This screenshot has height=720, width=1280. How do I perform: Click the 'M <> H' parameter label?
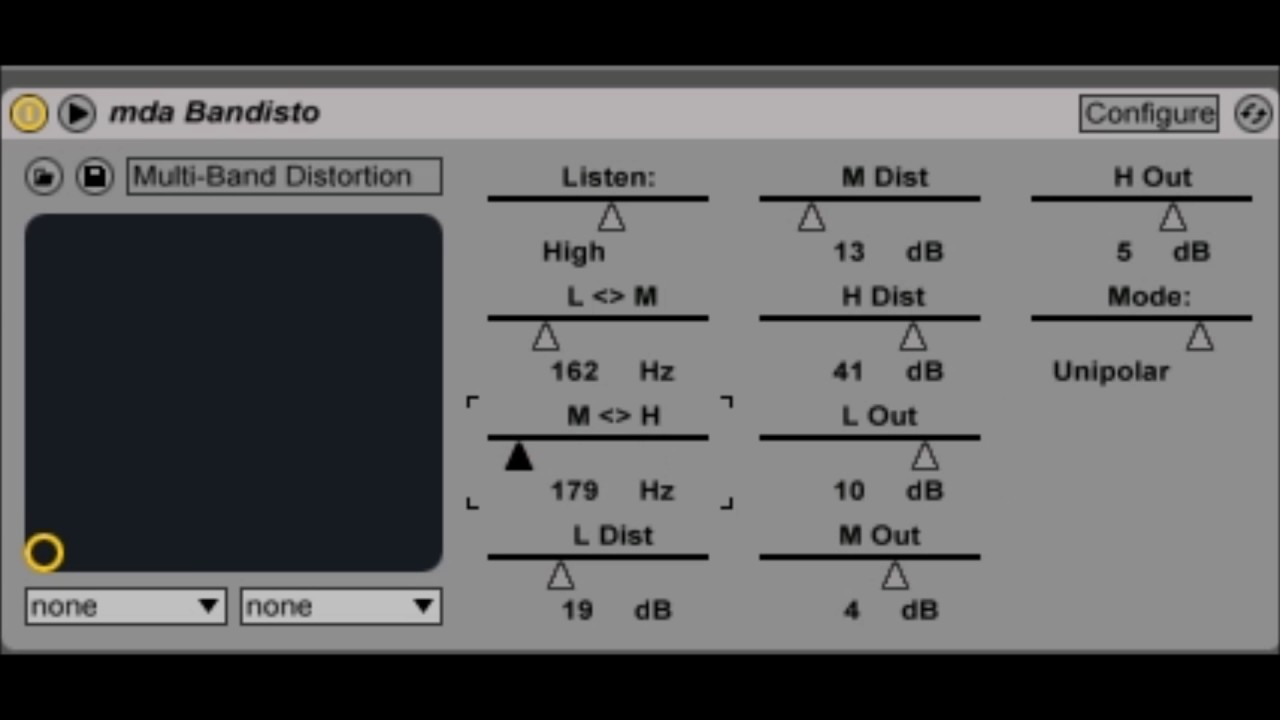tap(614, 416)
